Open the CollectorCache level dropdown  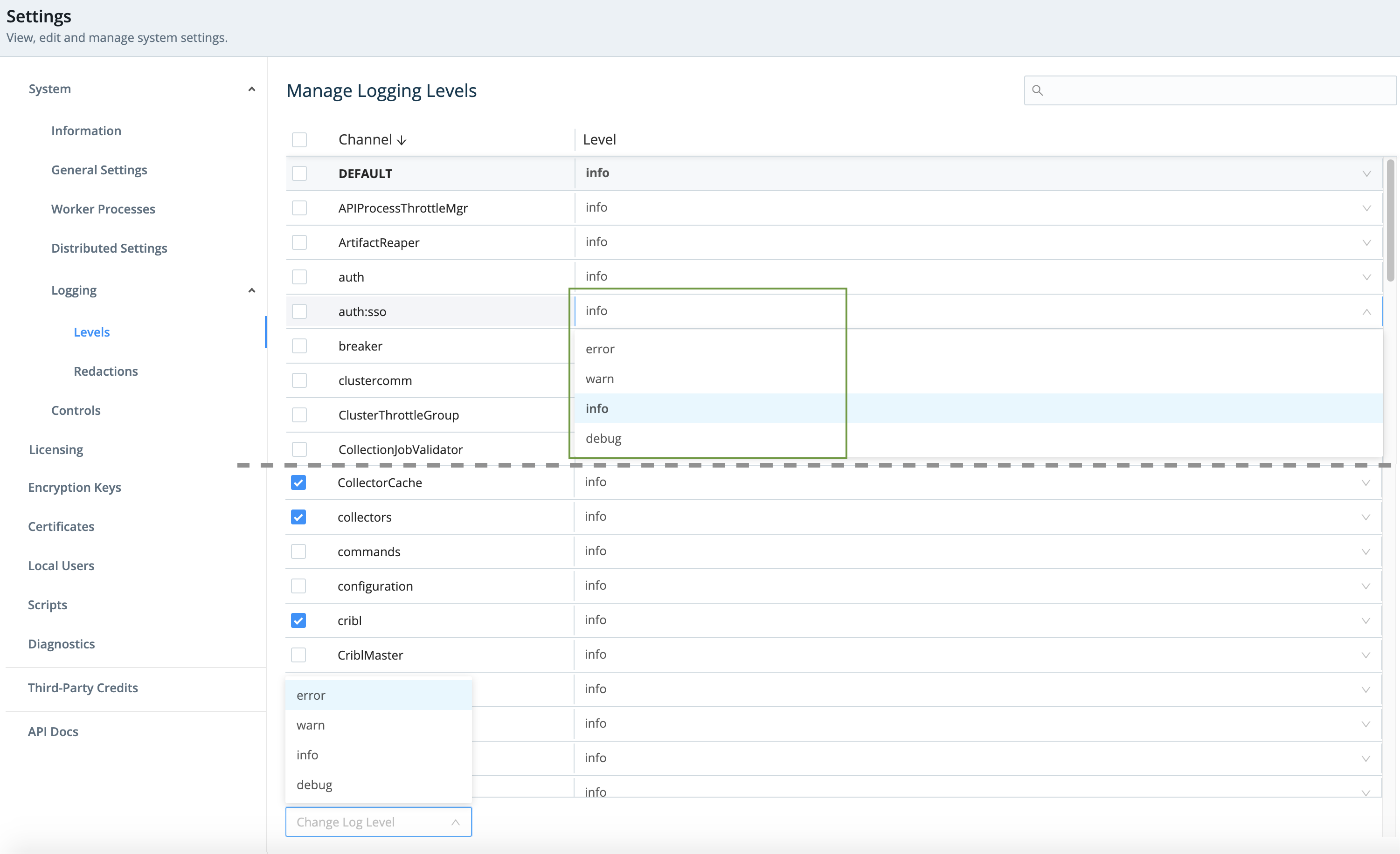[x=977, y=482]
